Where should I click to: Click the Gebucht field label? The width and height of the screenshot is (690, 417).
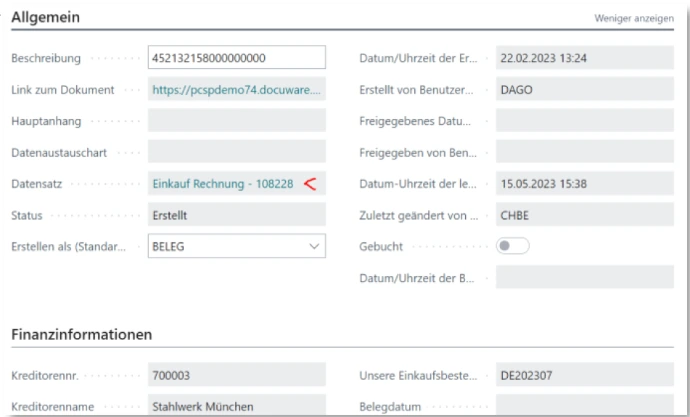(381, 246)
